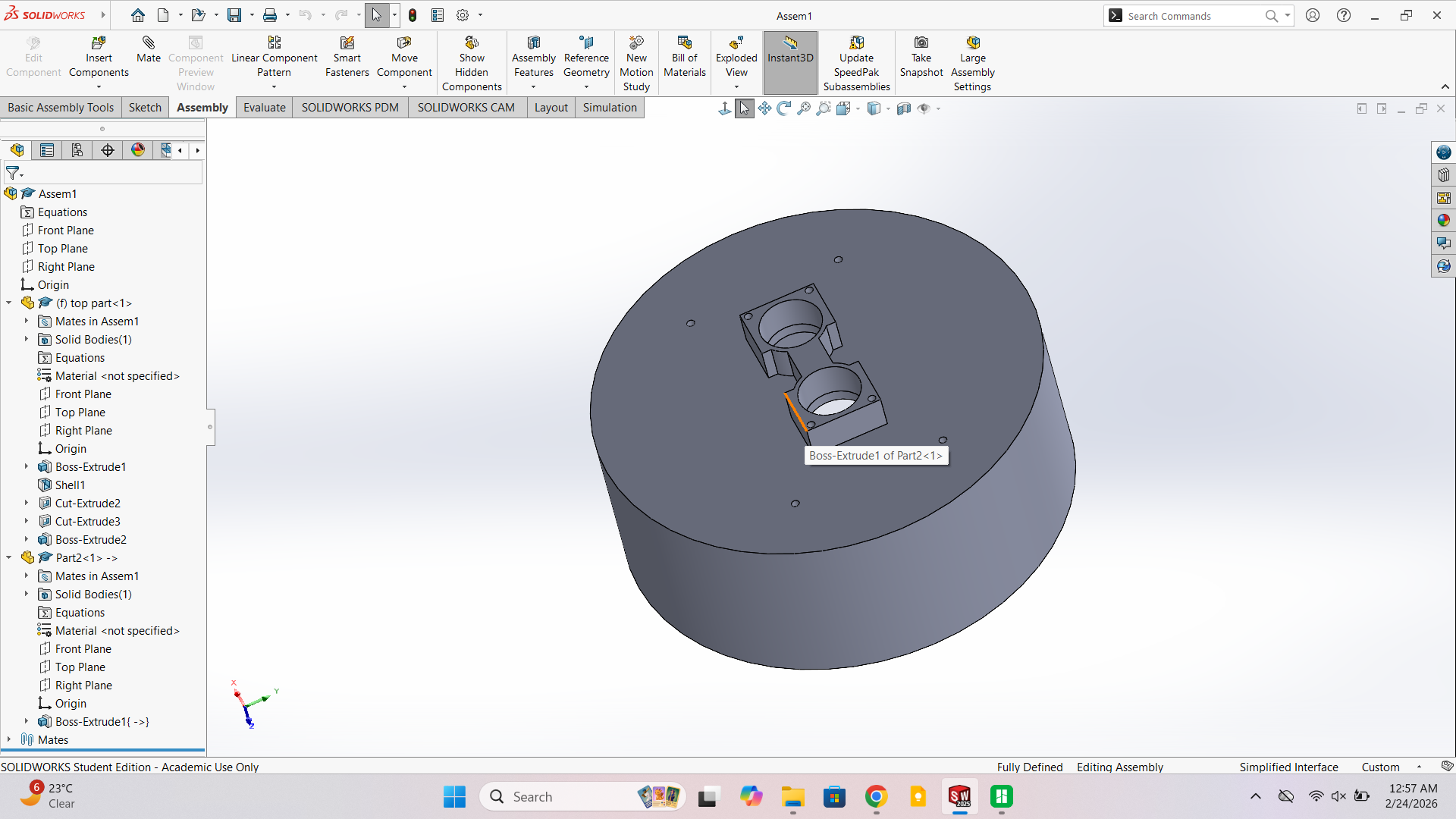Viewport: 1456px width, 819px height.
Task: Collapse the top part<1> tree node
Action: [9, 303]
